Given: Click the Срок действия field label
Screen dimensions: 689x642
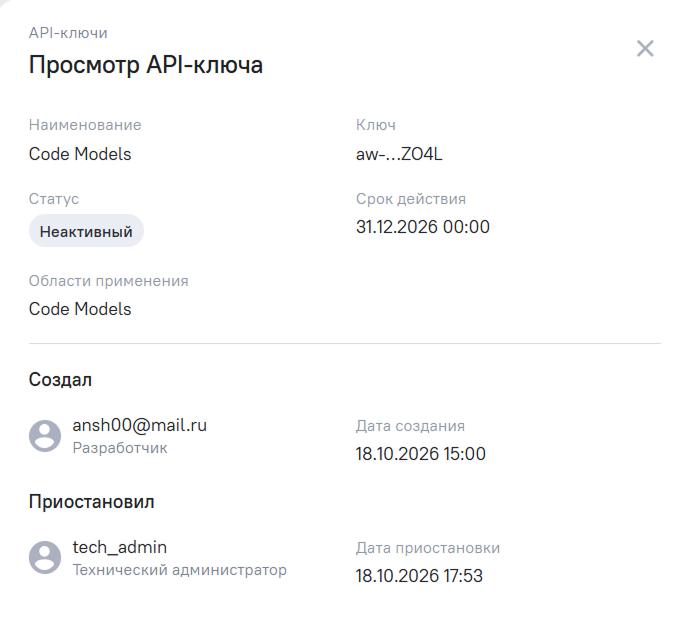Looking at the screenshot, I should click(x=411, y=199).
